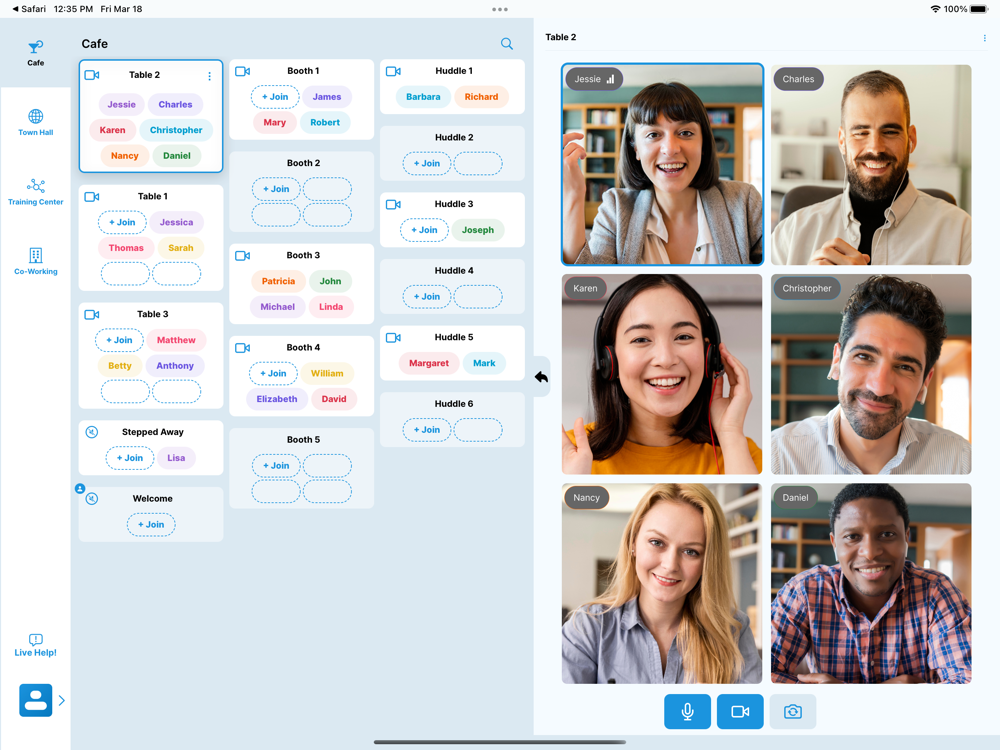This screenshot has width=1000, height=750.
Task: Tap the battery status icon
Action: [x=979, y=9]
